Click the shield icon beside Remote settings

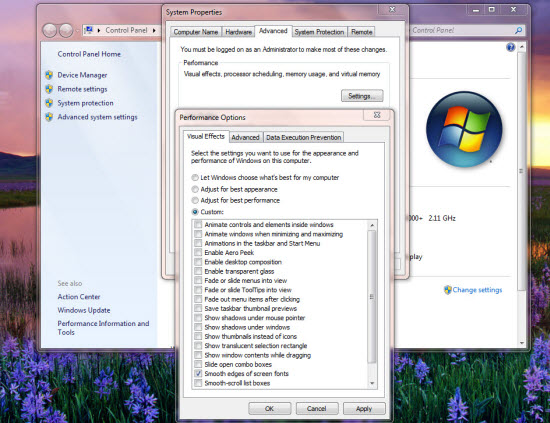pyautogui.click(x=49, y=89)
